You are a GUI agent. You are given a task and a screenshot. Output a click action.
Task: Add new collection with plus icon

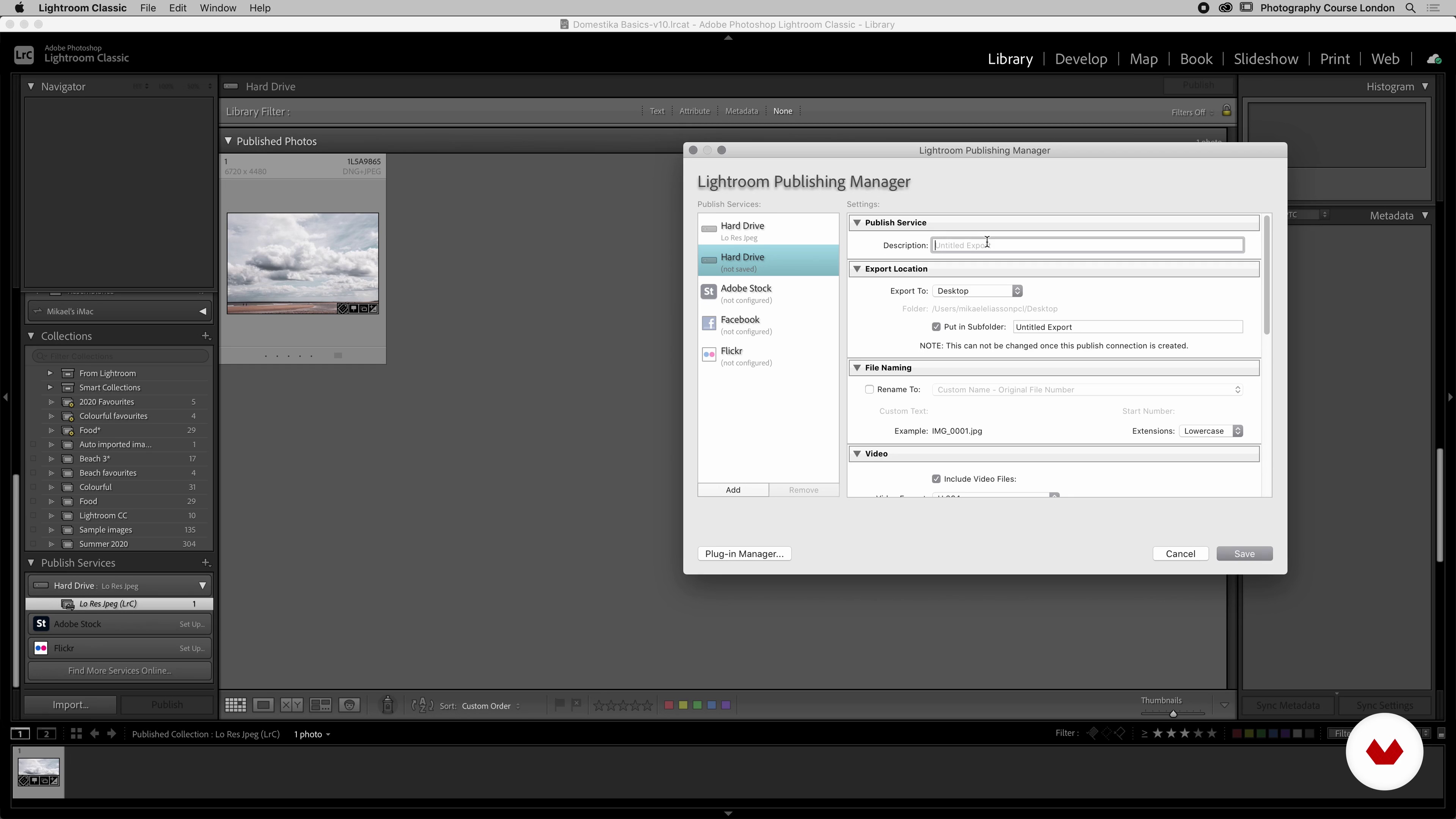click(x=206, y=336)
